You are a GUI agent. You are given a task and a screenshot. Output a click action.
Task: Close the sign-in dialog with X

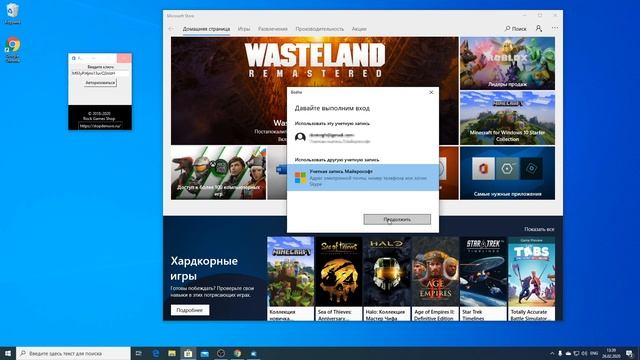coord(431,92)
